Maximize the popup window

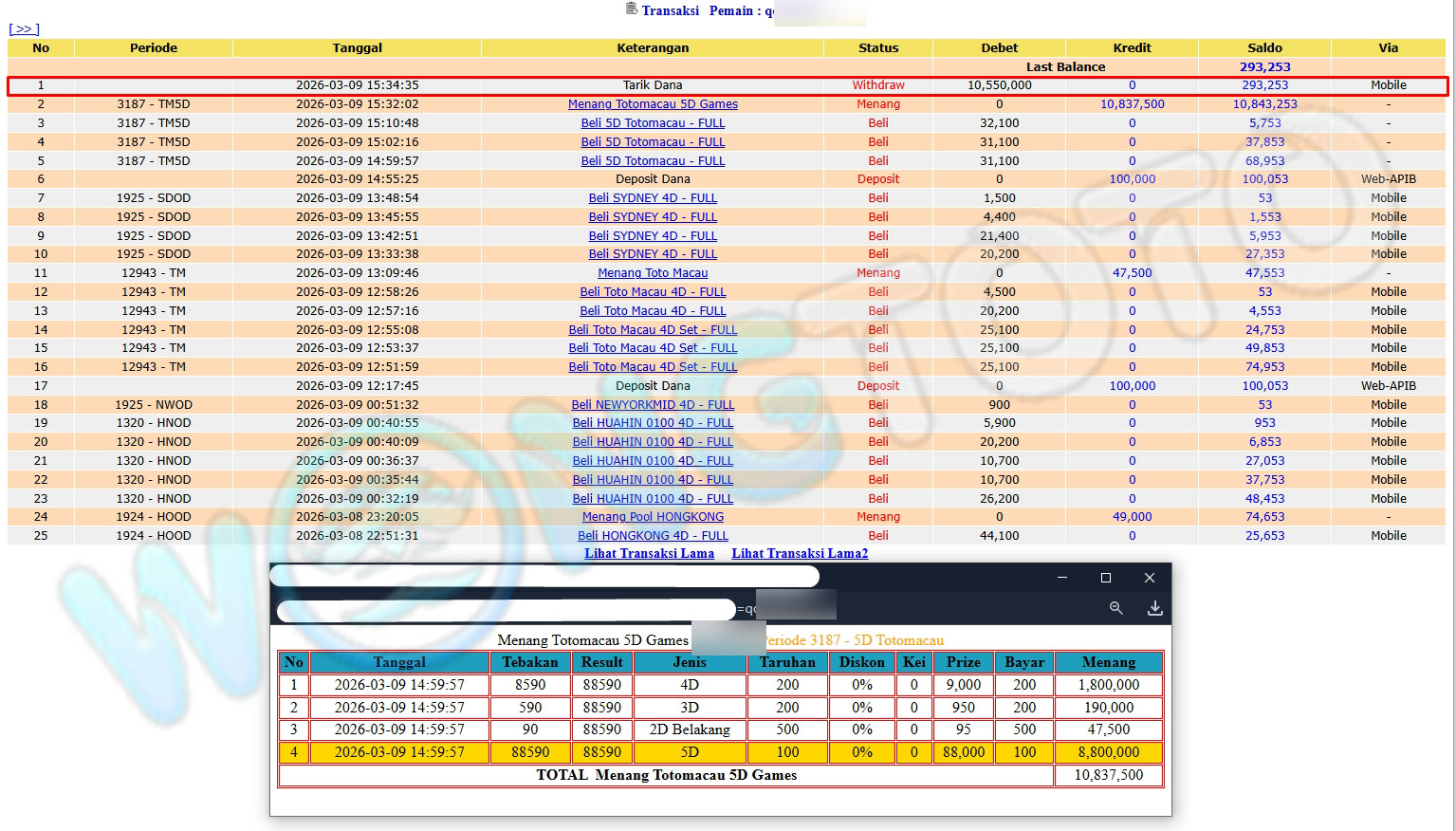pyautogui.click(x=1105, y=578)
